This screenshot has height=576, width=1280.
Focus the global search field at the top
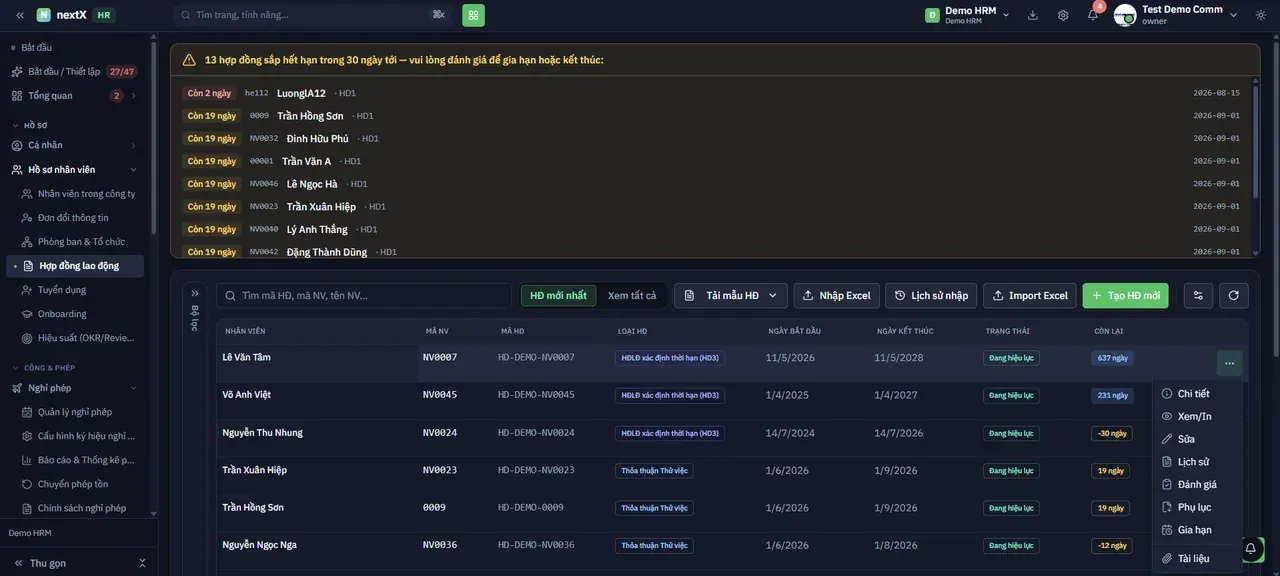coord(313,15)
